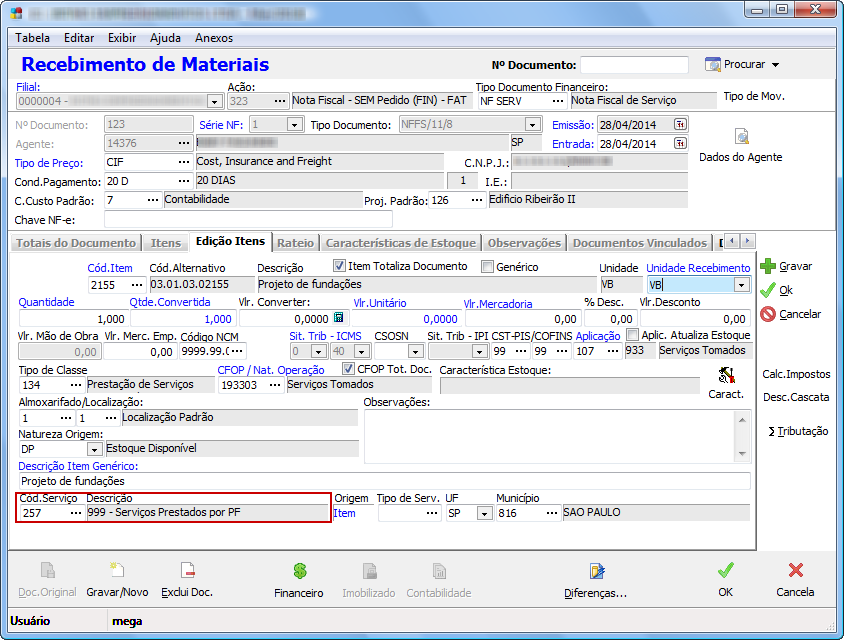Expand the UF state dropdown
The width and height of the screenshot is (844, 640).
tap(484, 513)
